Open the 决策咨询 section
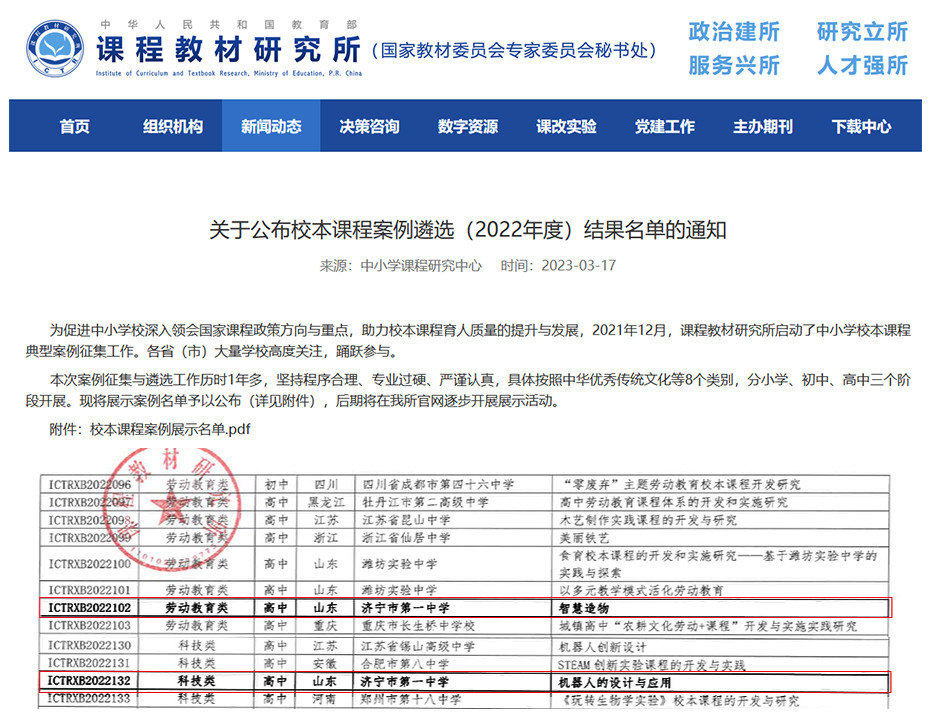Screen dimensions: 931x723 pyautogui.click(x=369, y=126)
